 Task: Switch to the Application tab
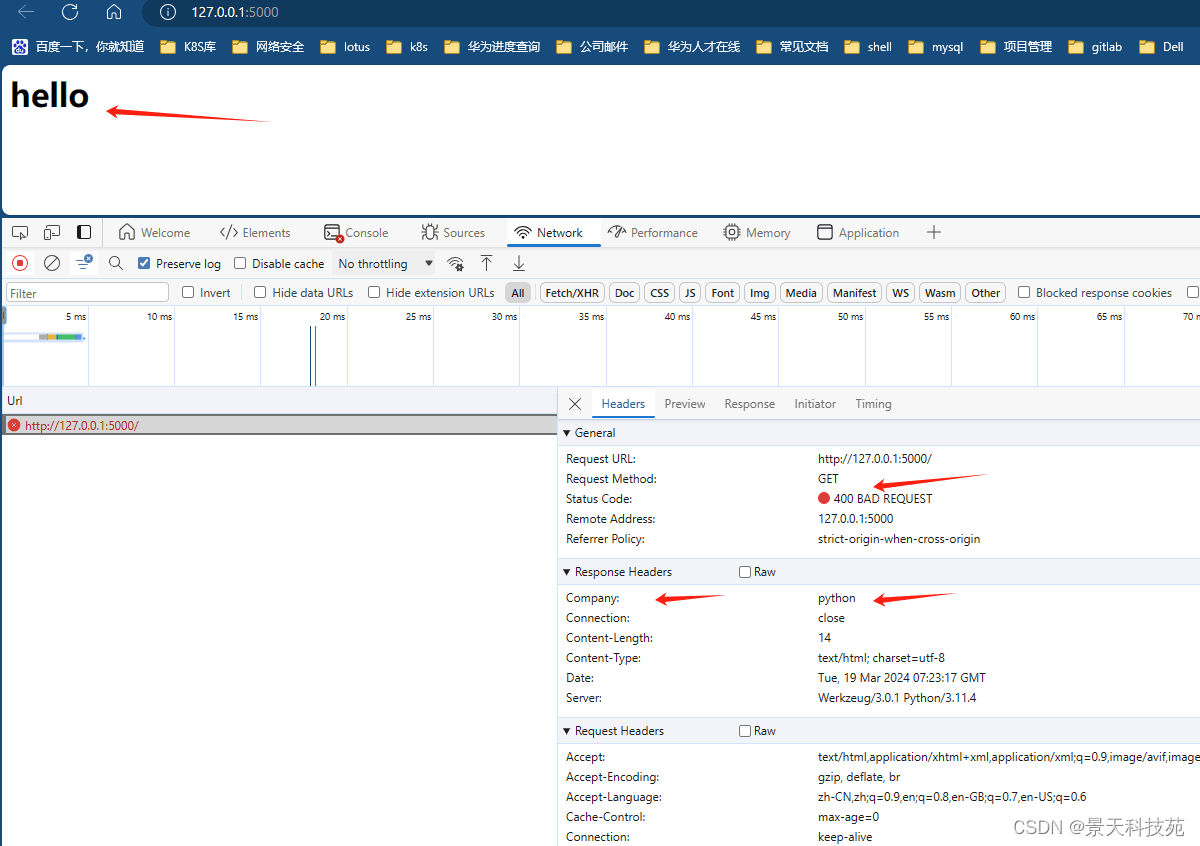click(858, 232)
